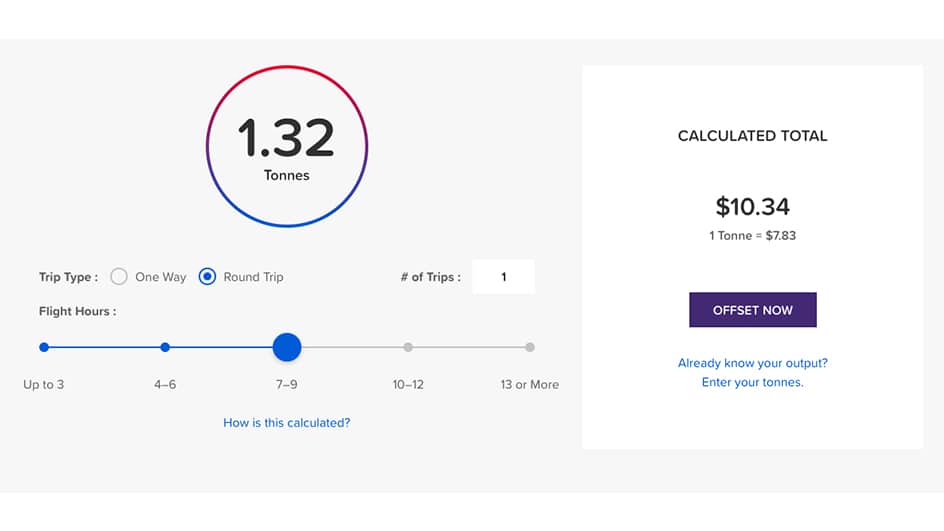Click the 13 or More label

530,385
